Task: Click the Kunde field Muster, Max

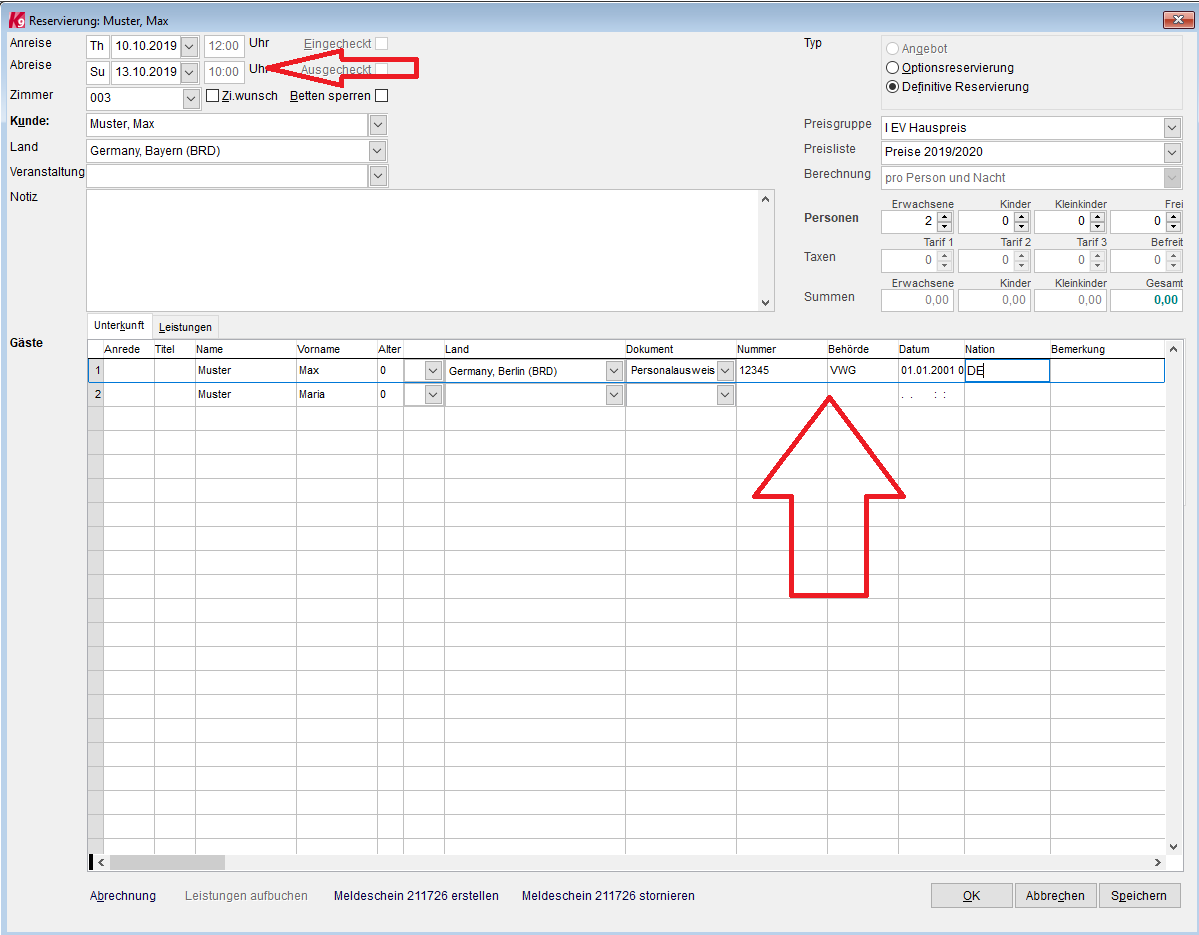Action: click(227, 125)
